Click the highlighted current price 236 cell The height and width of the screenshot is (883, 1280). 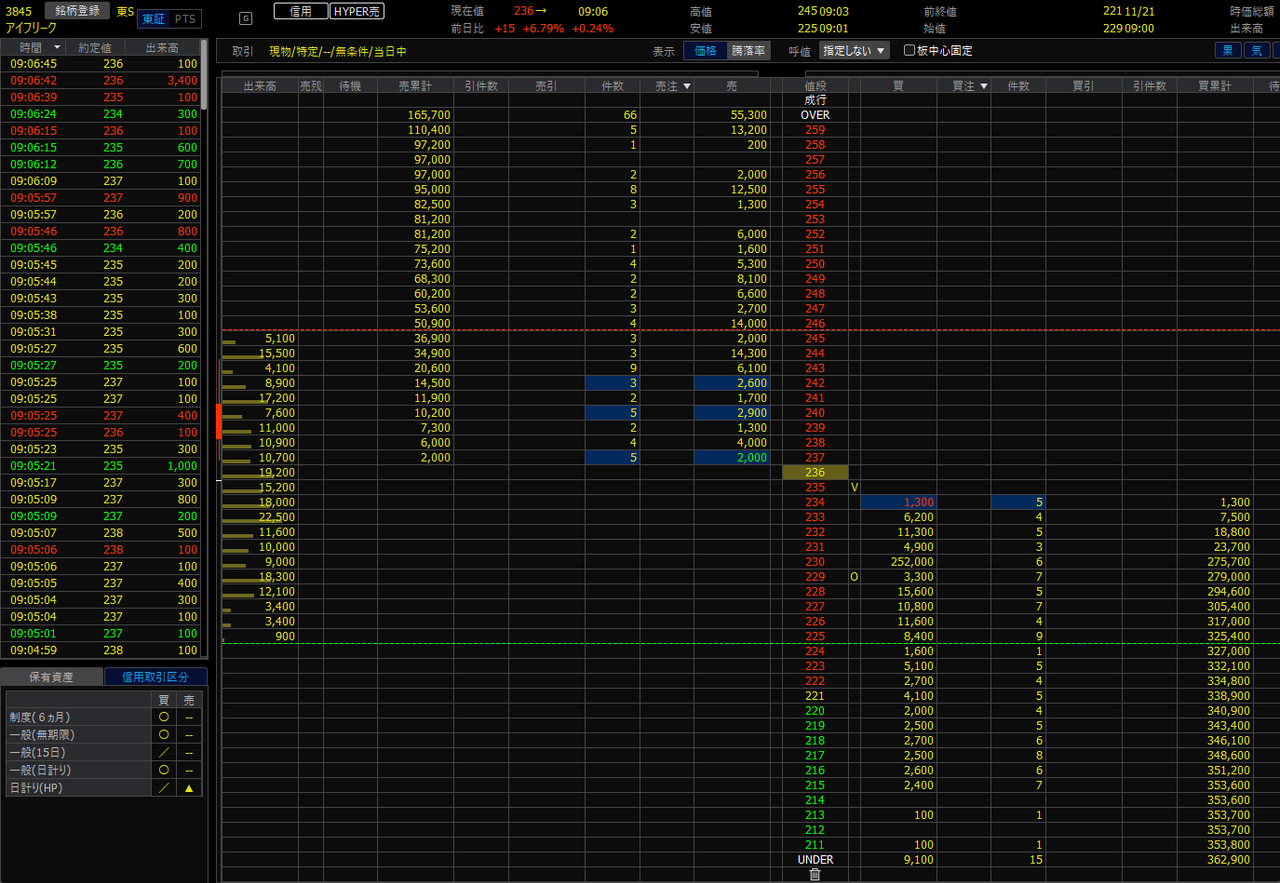click(814, 472)
